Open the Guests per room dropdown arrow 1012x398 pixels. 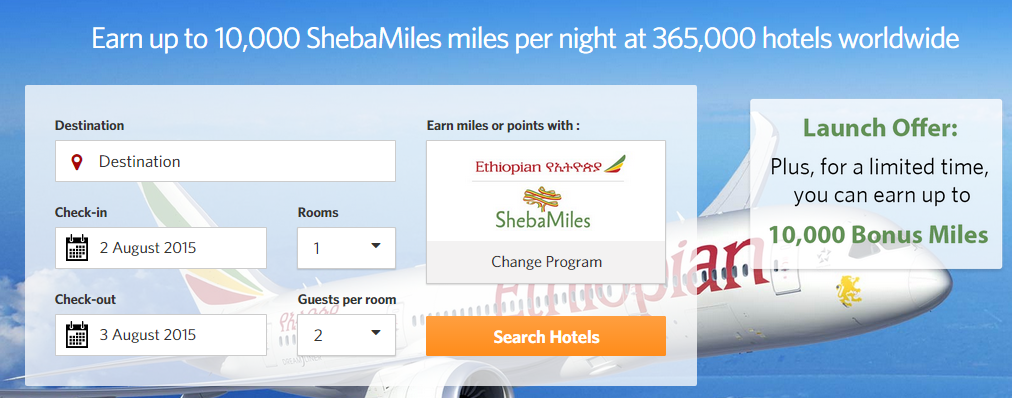coord(376,333)
